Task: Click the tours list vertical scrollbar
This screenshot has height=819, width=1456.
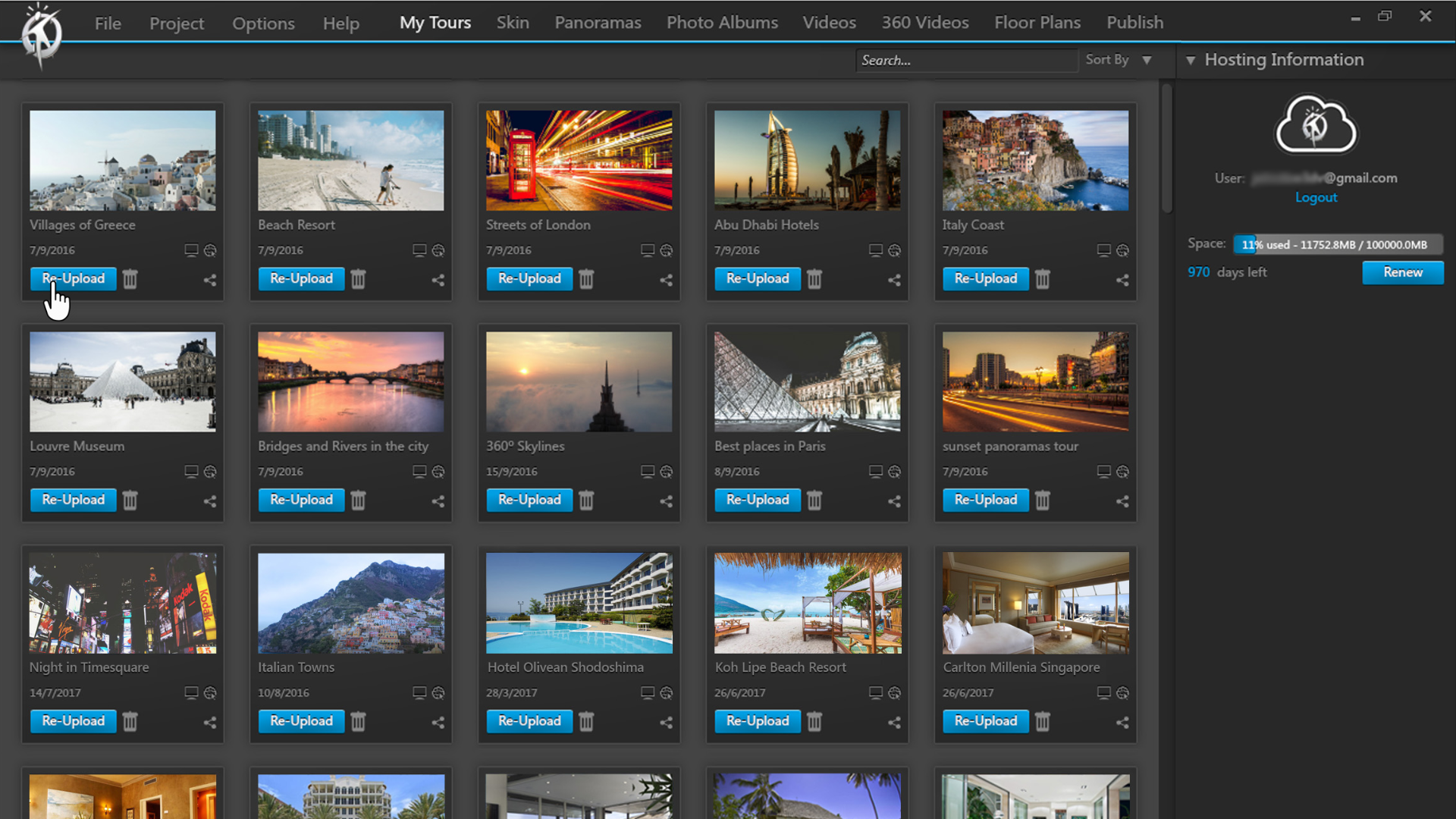Action: [1167, 148]
